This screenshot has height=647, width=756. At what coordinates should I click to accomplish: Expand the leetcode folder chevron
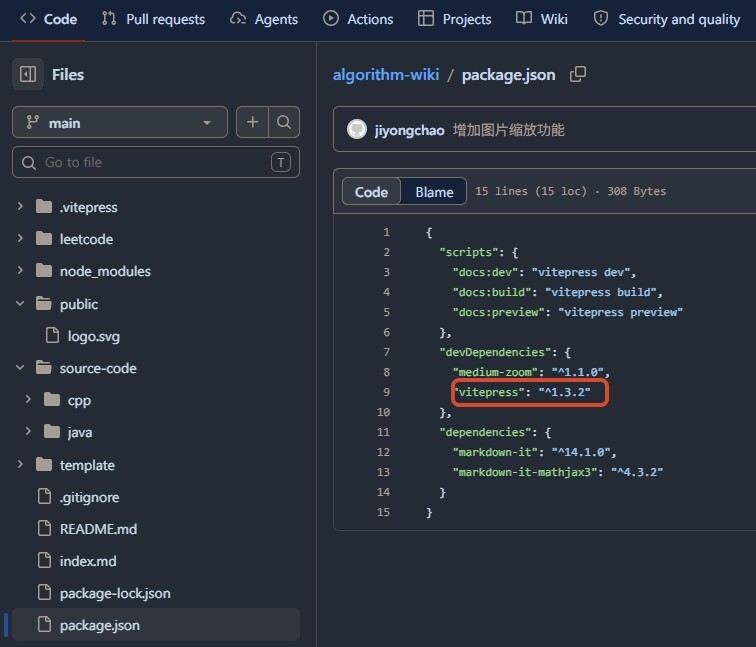[x=20, y=238]
